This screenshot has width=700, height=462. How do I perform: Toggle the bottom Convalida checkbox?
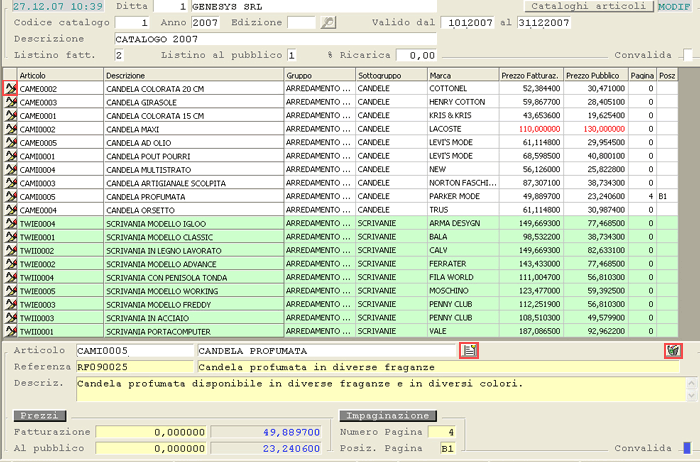point(688,448)
